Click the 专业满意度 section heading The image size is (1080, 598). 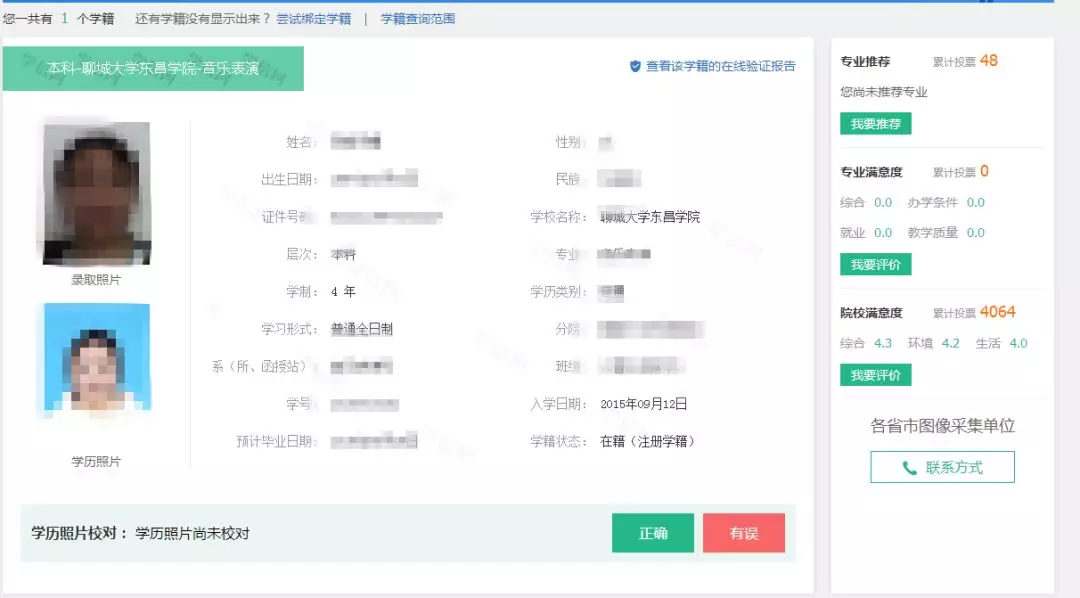coord(871,172)
